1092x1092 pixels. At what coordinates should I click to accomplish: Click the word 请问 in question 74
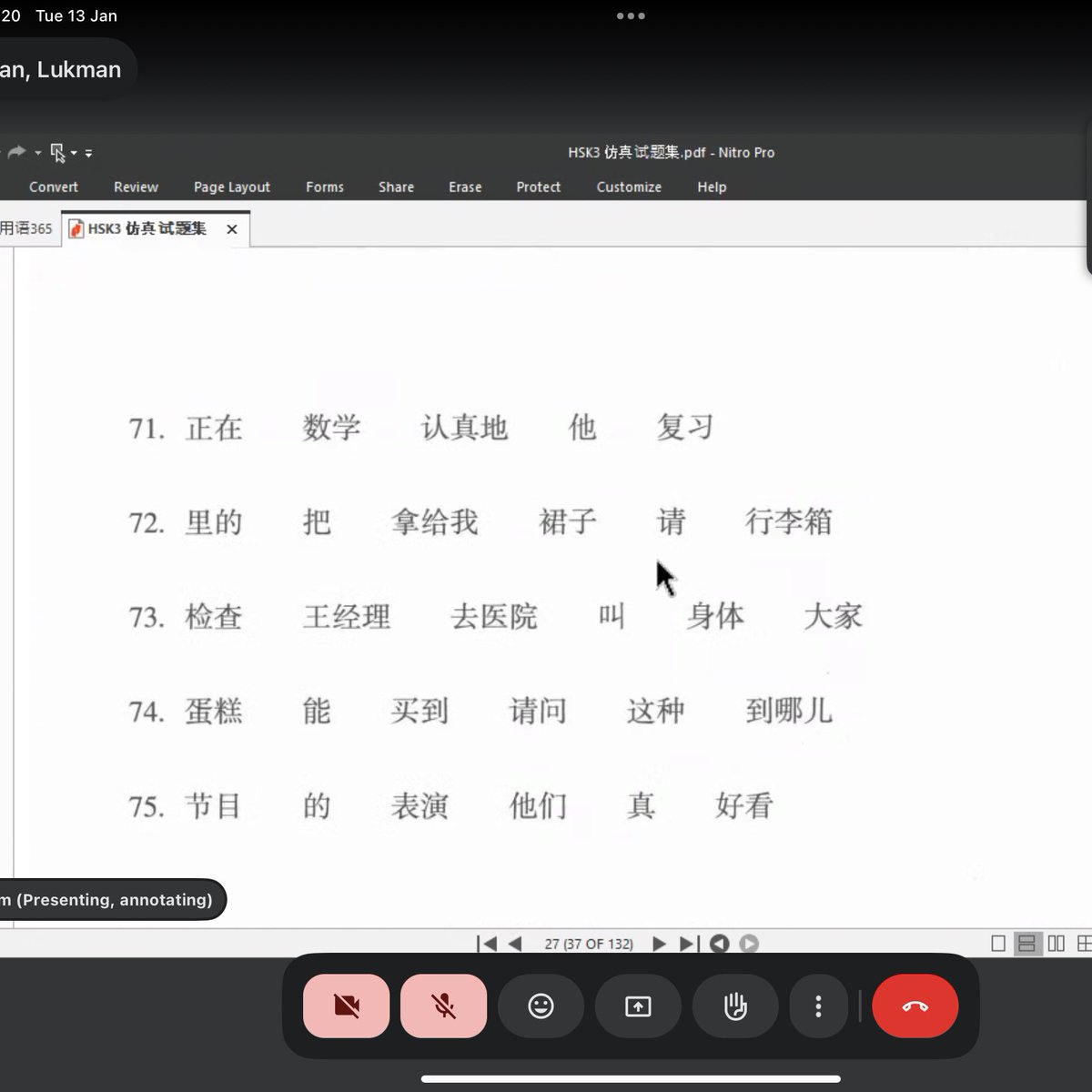538,711
